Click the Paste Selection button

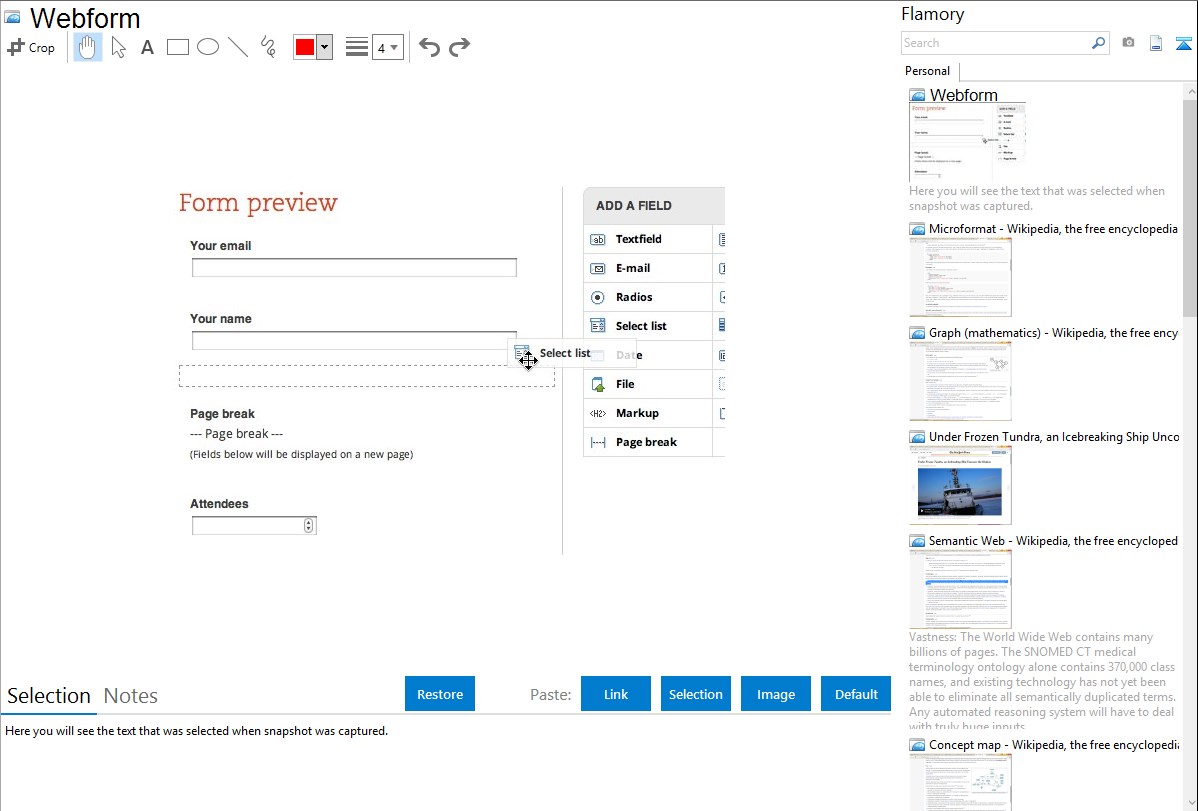point(696,694)
